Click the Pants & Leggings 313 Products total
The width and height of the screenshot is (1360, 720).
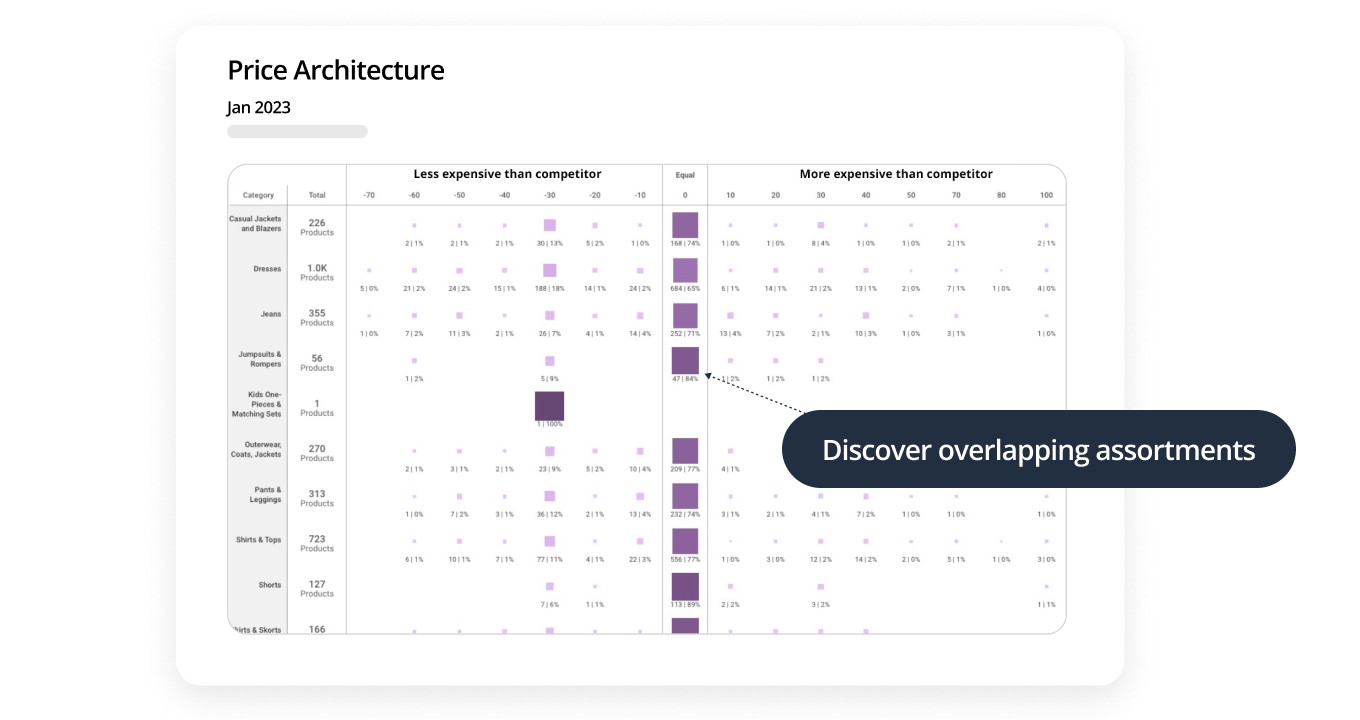(317, 498)
